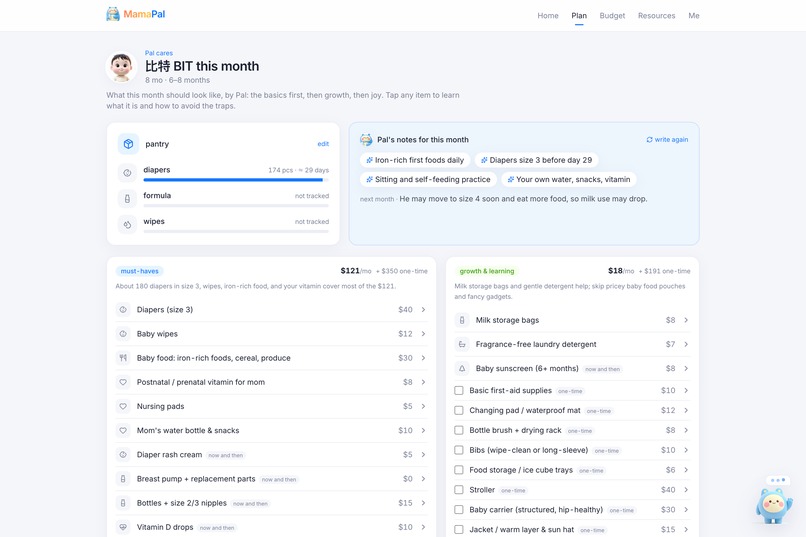Screen dimensions: 806x537
Task: Click Sitting and self-feeding practice chip
Action: coord(428,179)
